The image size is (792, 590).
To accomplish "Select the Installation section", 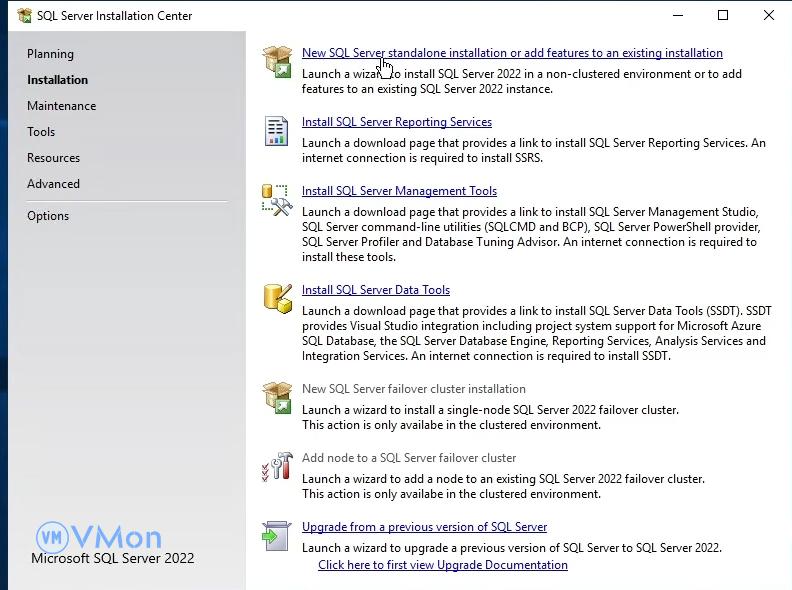I will [x=58, y=80].
